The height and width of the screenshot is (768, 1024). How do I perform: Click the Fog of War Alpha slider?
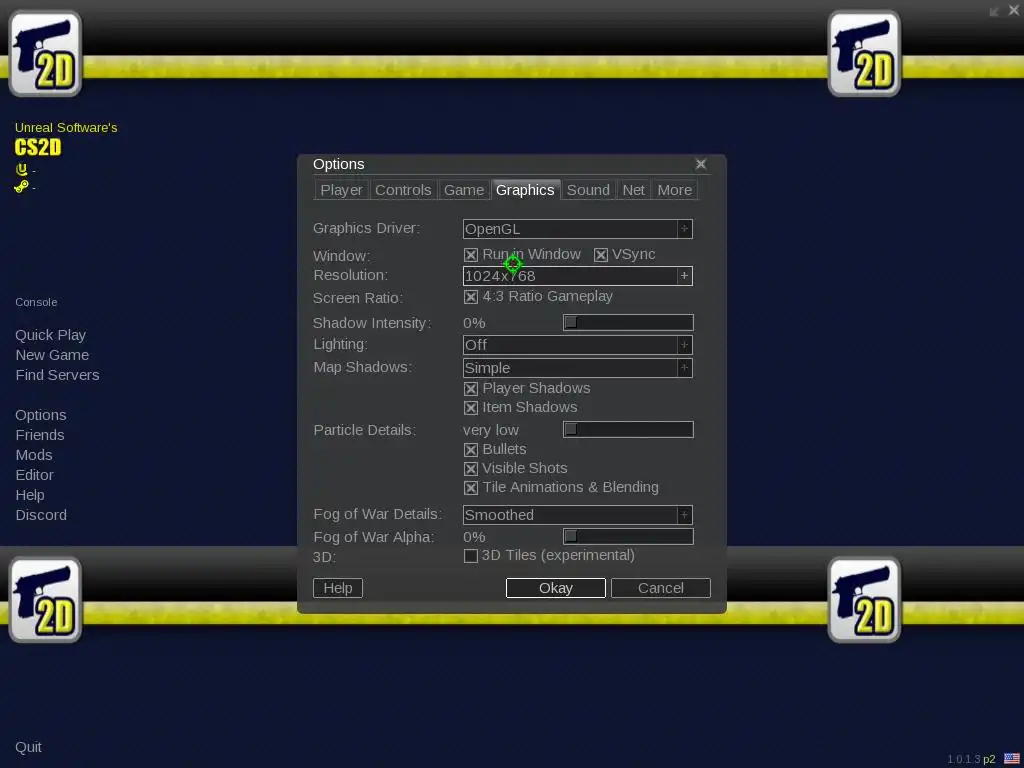pyautogui.click(x=628, y=536)
